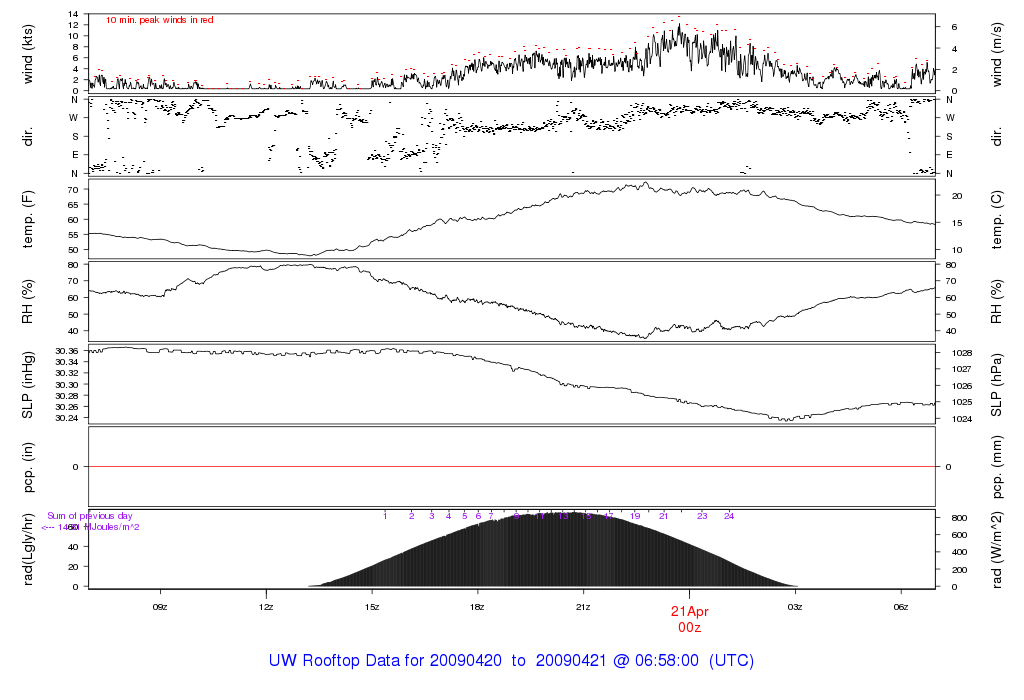The width and height of the screenshot is (1024, 700).
Task: Click the '30.24' pressure tick value
Action: coord(67,419)
